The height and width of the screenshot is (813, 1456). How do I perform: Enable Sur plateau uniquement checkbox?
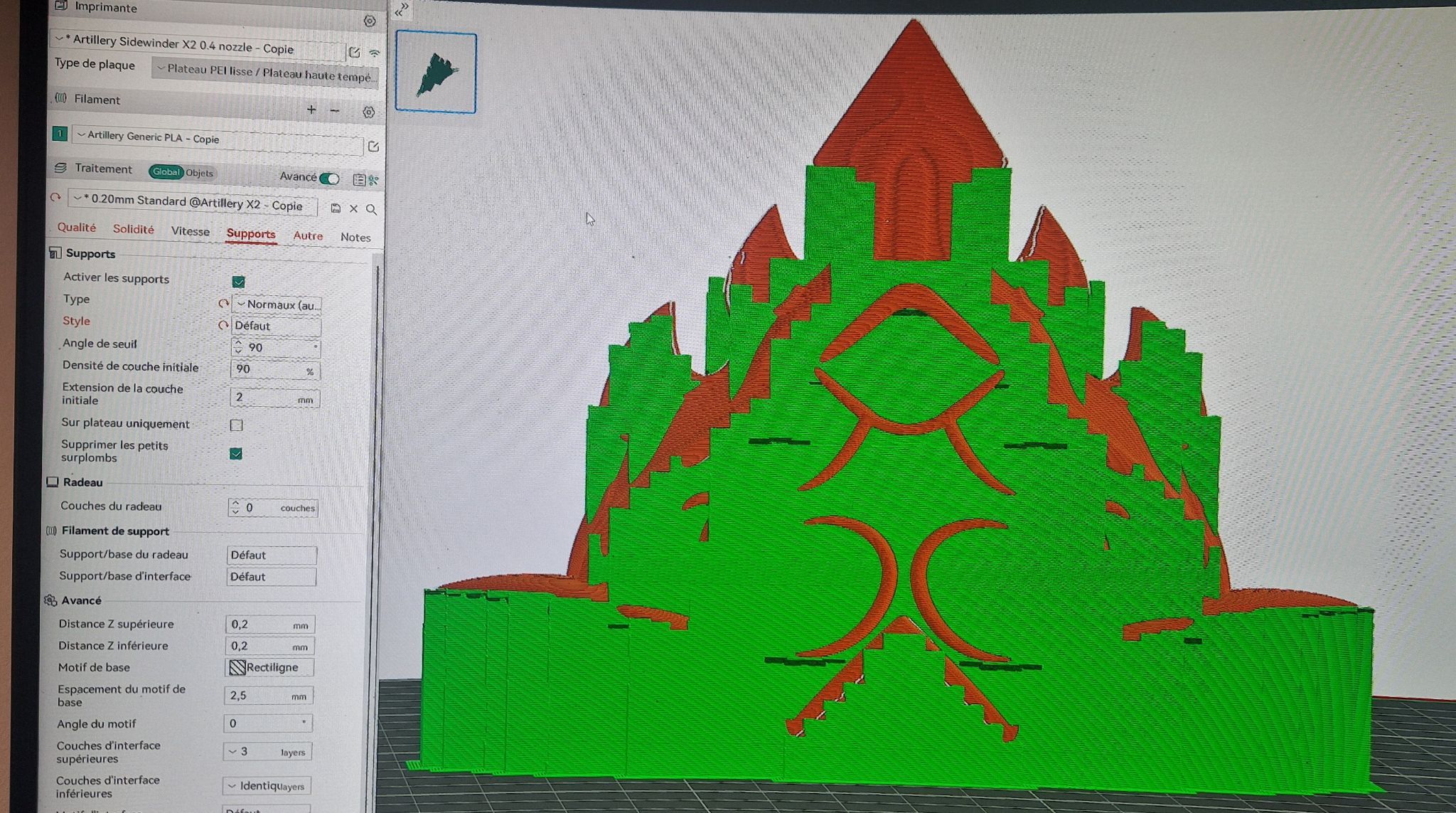point(237,425)
